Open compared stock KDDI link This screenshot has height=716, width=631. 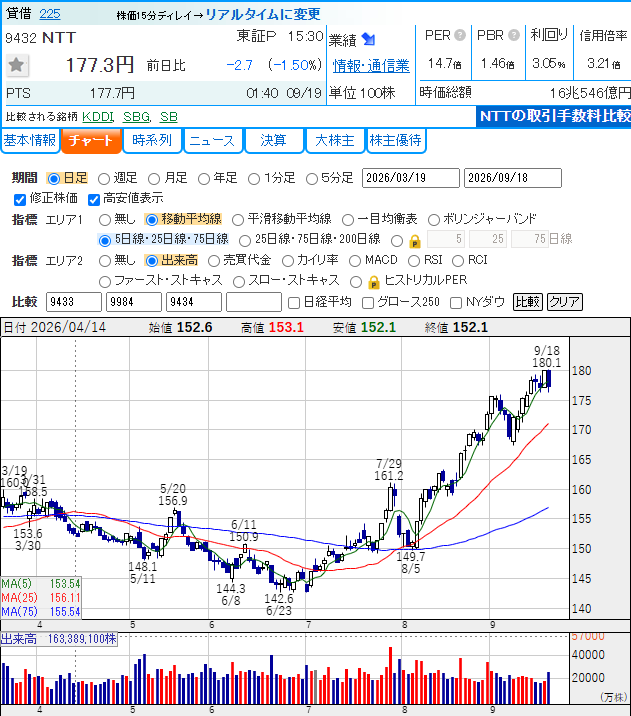[98, 117]
